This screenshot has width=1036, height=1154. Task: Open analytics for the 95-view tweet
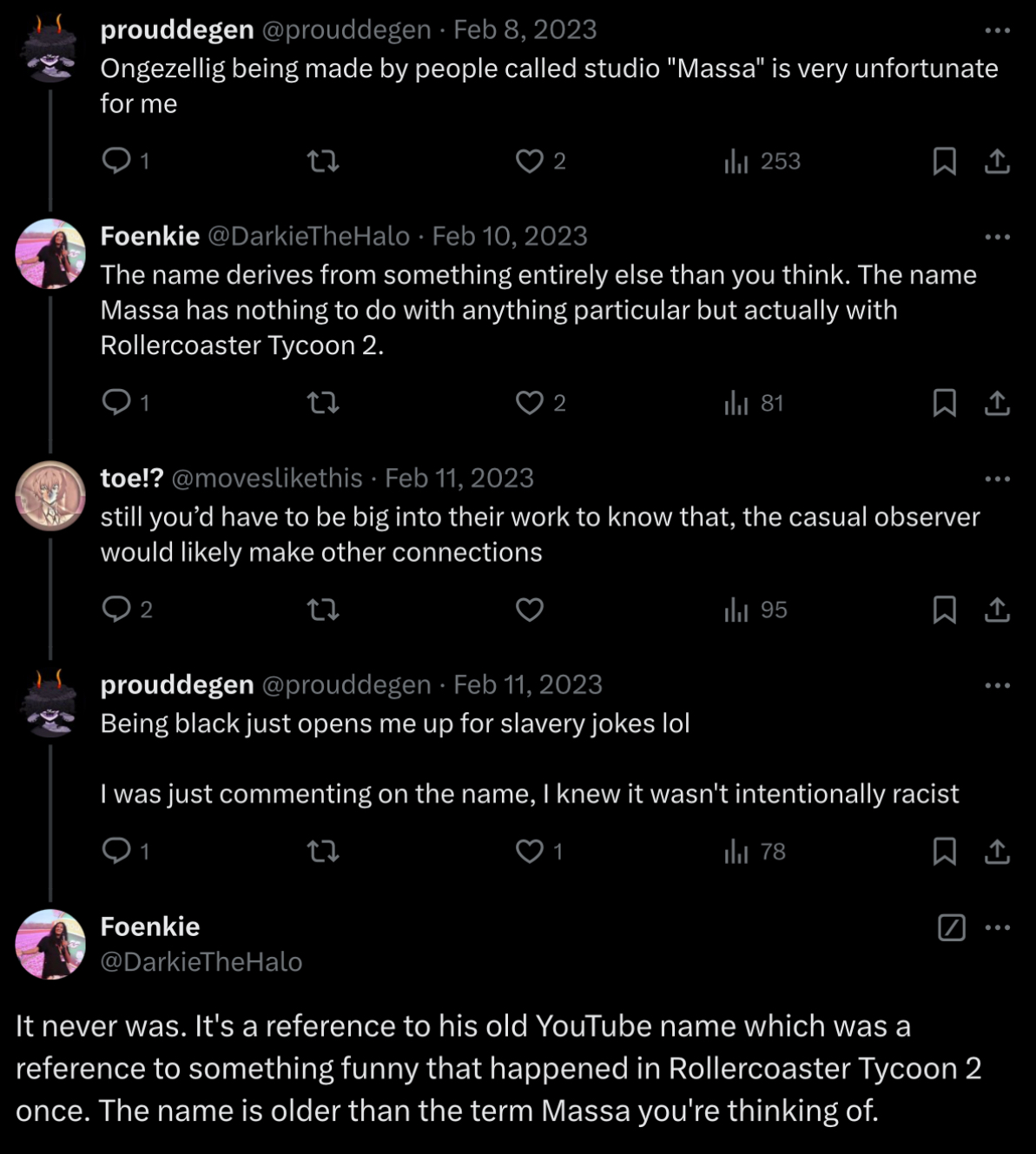pyautogui.click(x=755, y=610)
